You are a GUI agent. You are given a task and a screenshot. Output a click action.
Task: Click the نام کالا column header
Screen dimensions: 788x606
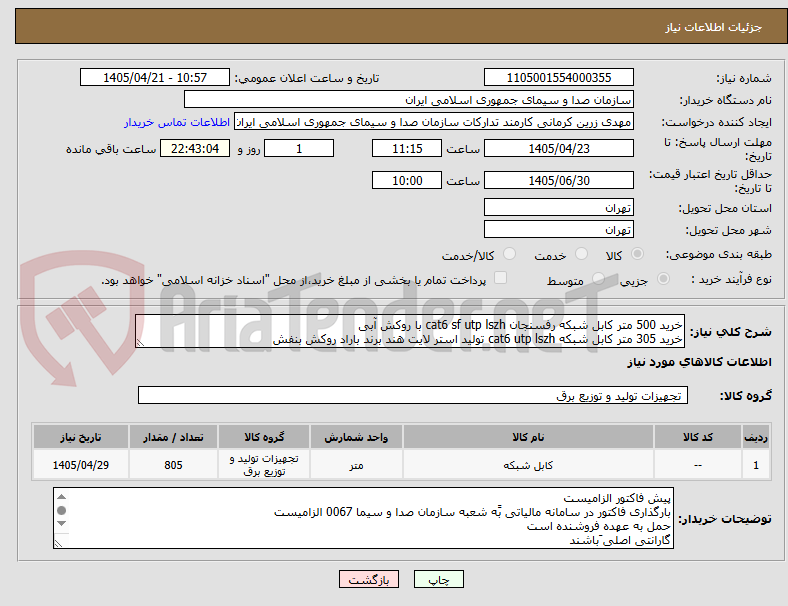[528, 437]
